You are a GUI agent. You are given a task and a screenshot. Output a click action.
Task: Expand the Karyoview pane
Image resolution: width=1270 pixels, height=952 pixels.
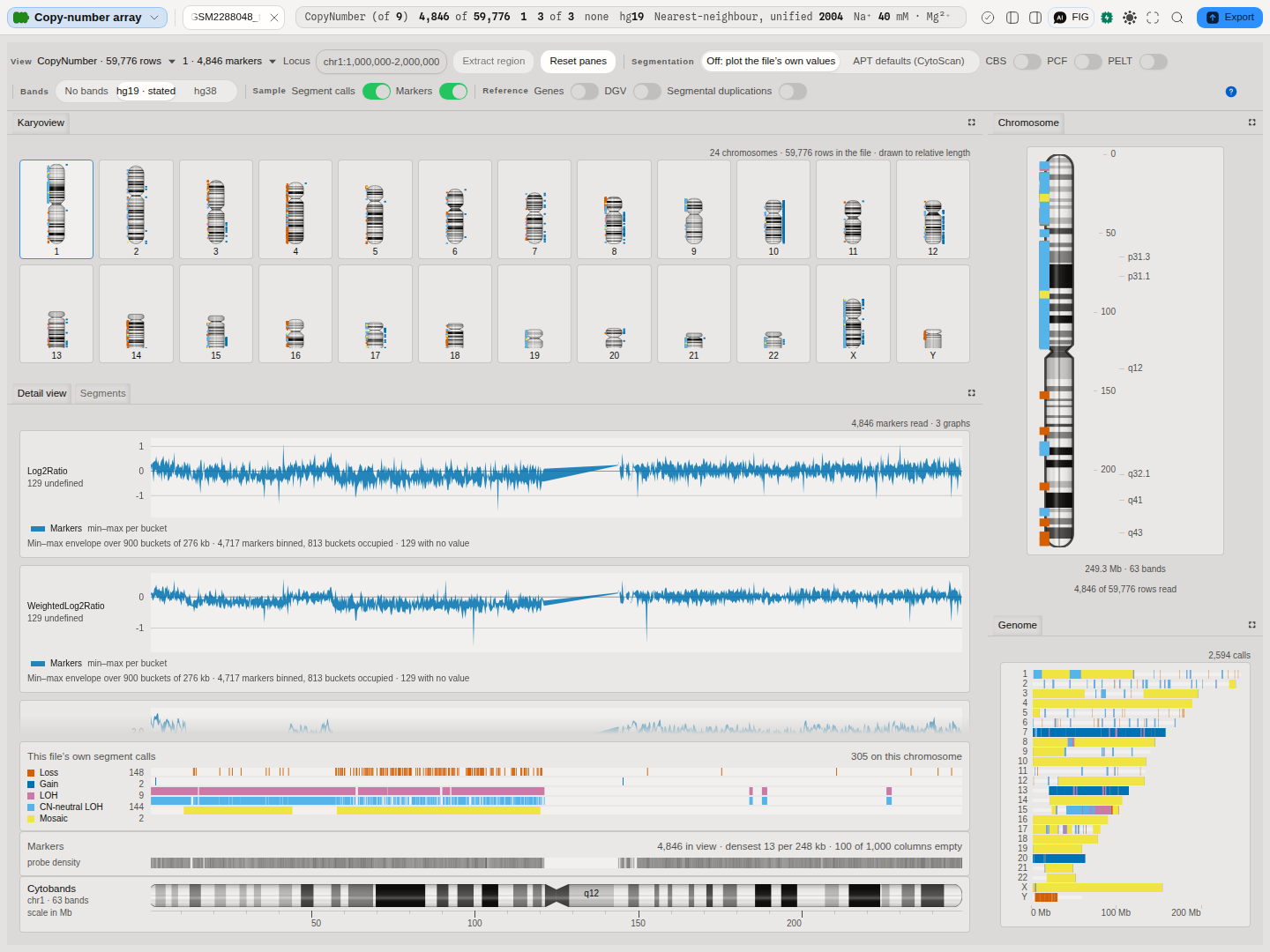coord(972,123)
